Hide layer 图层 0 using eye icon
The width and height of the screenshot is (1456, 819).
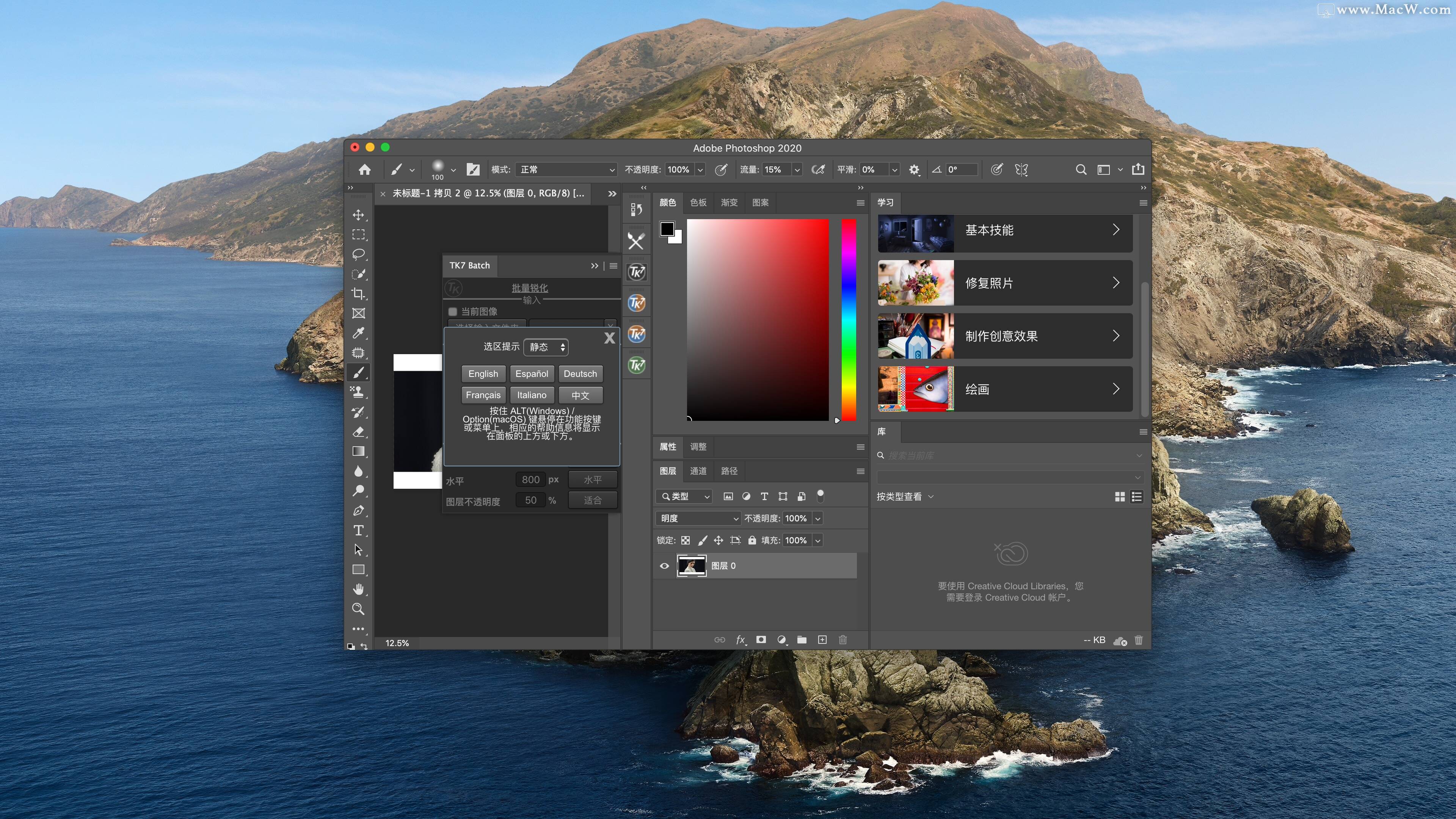[x=665, y=566]
